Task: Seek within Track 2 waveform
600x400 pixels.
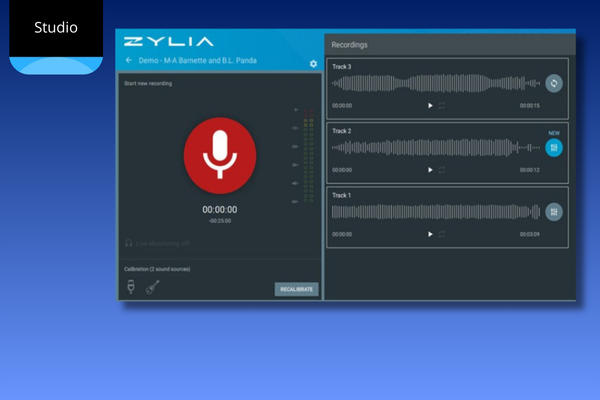Action: (436, 148)
